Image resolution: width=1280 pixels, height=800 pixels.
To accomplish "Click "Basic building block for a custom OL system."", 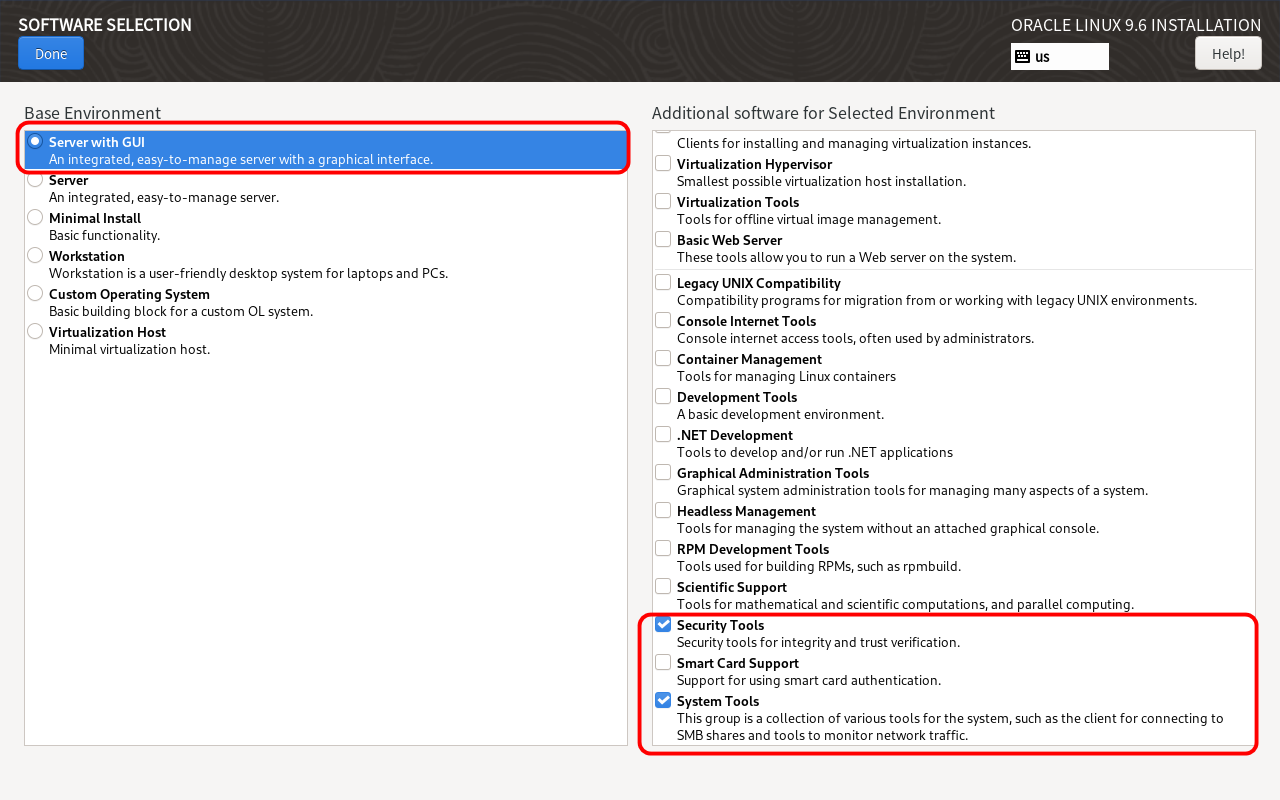I will 181,311.
